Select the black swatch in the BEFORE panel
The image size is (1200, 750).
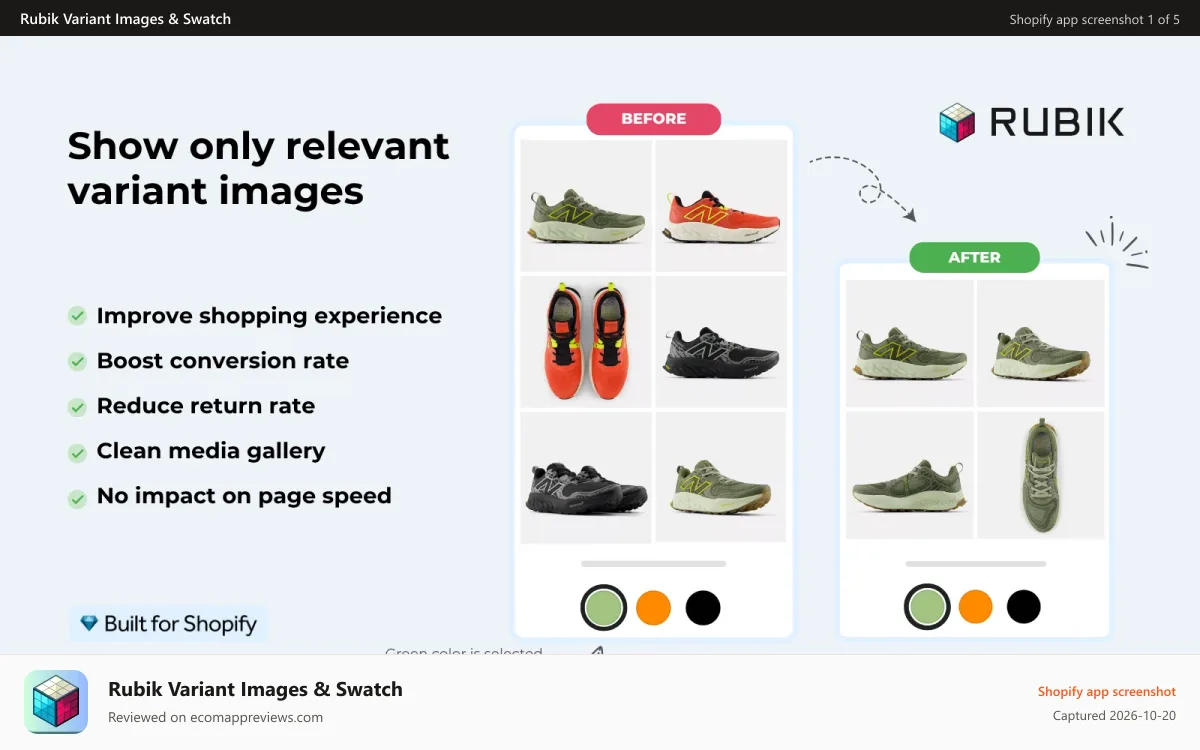[x=703, y=608]
